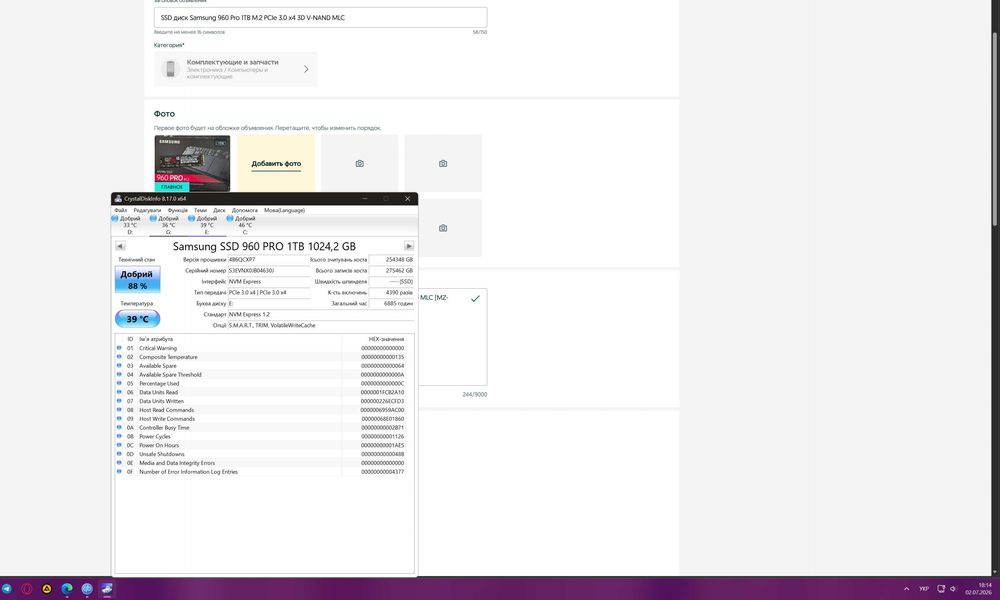Image resolution: width=1000 pixels, height=600 pixels.
Task: Go to the previous disk arrow
Action: [x=120, y=246]
